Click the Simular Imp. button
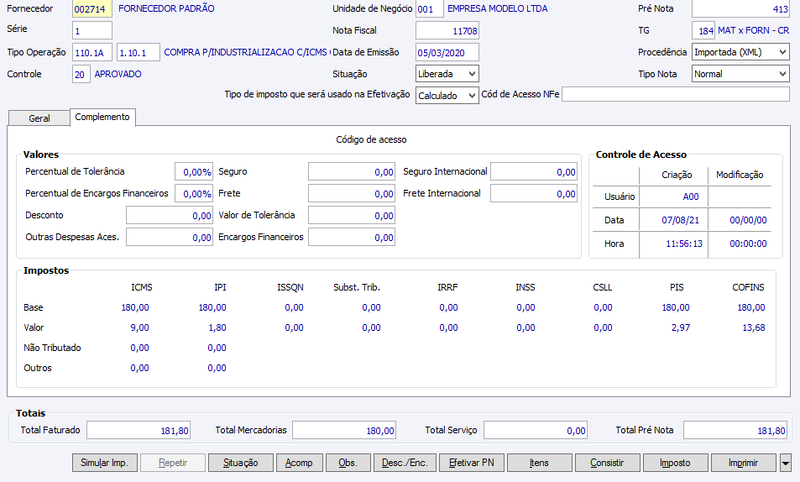 coord(105,463)
